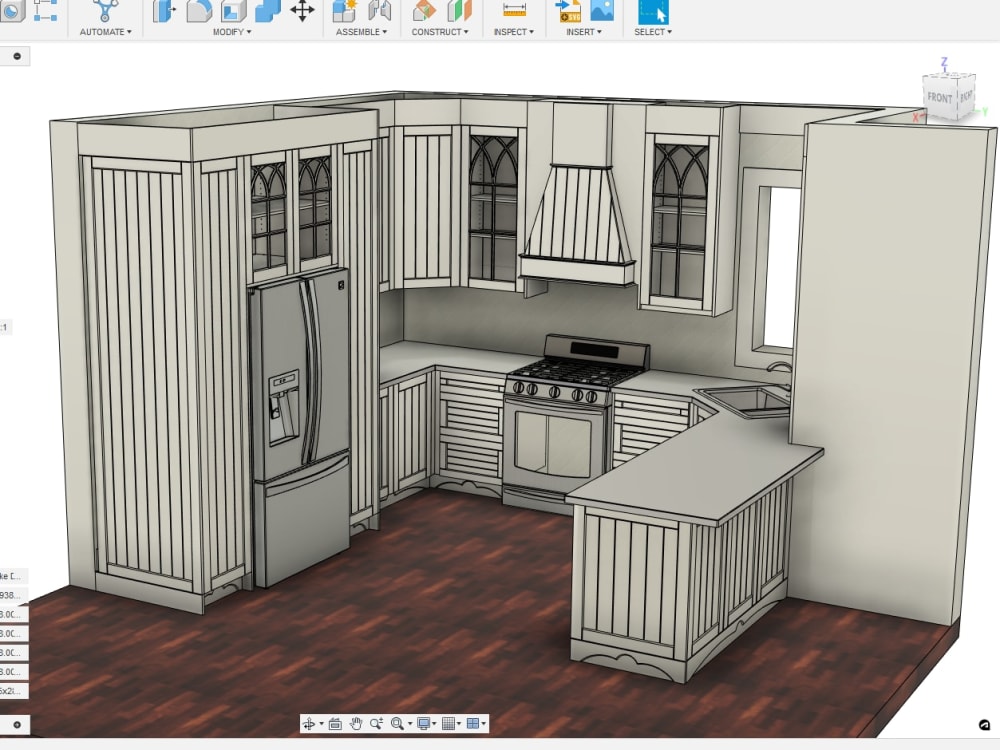
Task: Click the Zoom magnifier icon in navigation bar
Action: coord(375,722)
